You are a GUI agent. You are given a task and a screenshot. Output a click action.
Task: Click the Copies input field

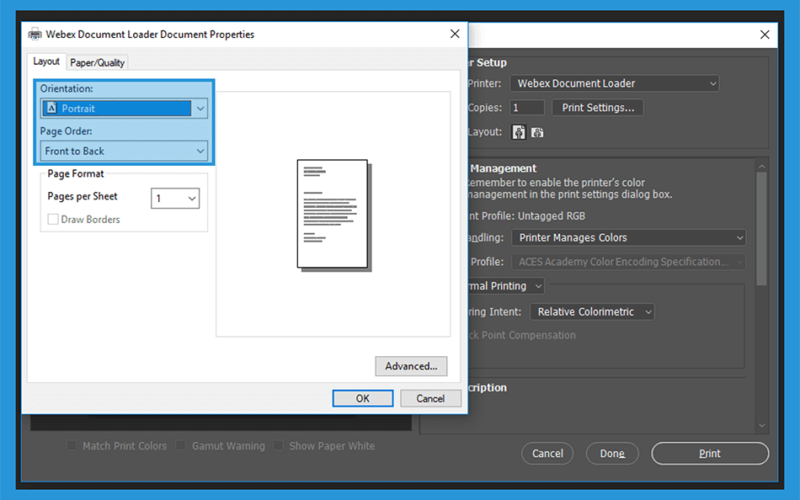click(x=527, y=108)
